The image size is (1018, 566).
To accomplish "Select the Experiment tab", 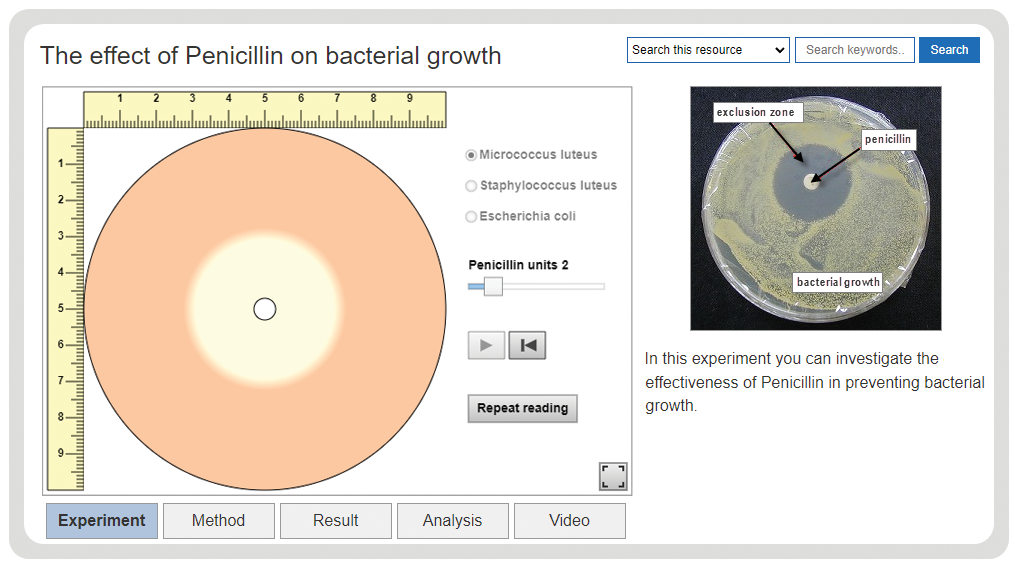I will click(102, 521).
